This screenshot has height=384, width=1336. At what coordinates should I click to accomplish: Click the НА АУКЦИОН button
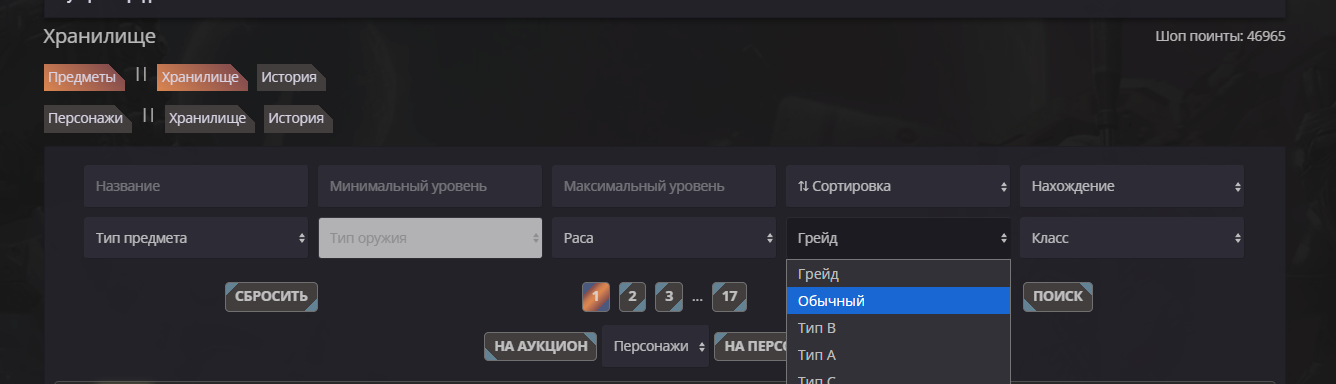(x=541, y=347)
